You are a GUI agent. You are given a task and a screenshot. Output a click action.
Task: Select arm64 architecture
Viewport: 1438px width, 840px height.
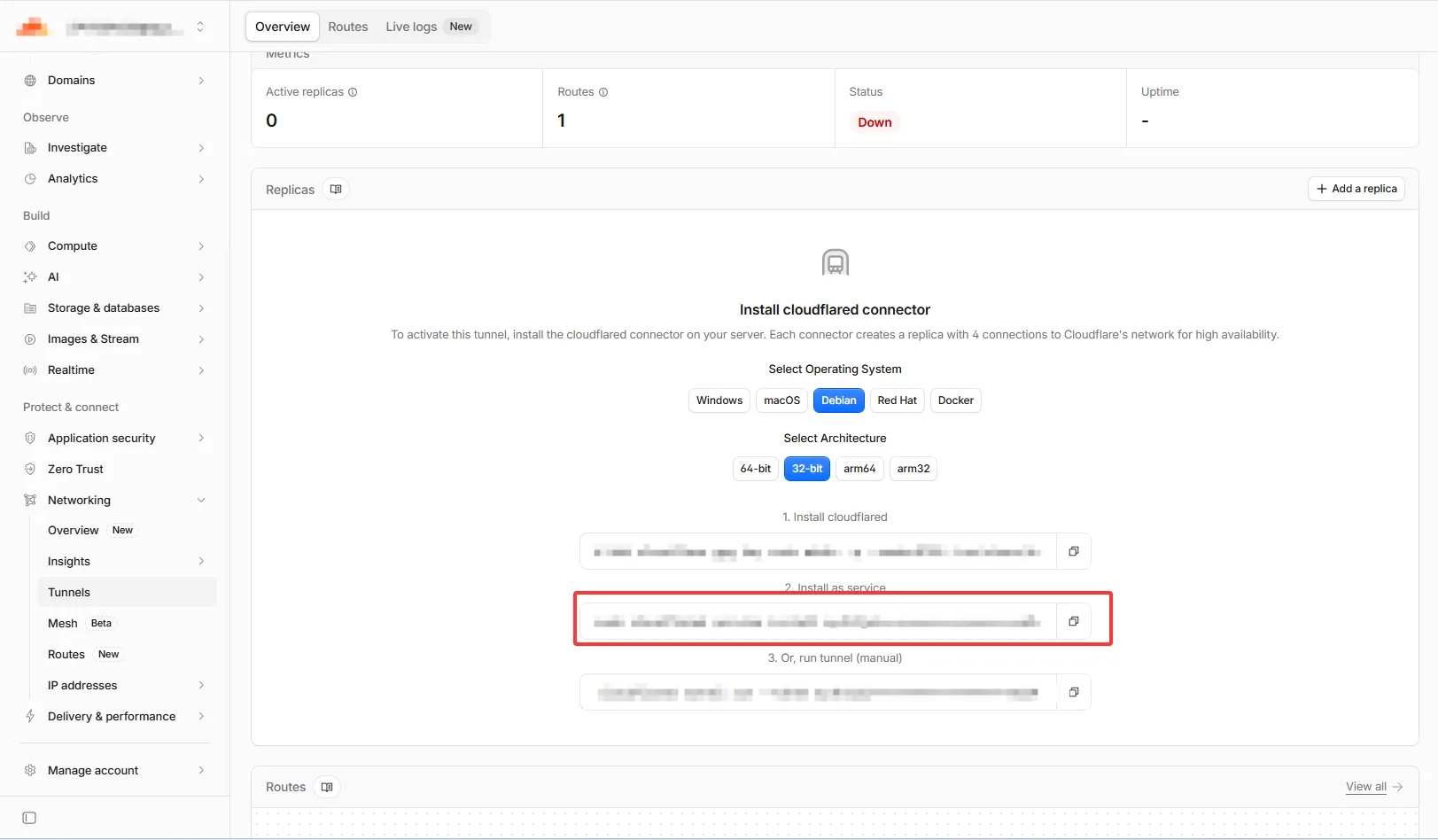859,469
